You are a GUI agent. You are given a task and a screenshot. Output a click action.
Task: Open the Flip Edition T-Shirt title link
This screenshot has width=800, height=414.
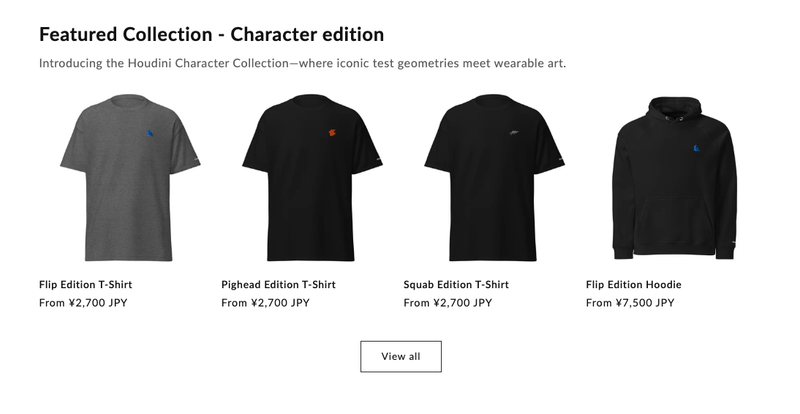pos(85,284)
